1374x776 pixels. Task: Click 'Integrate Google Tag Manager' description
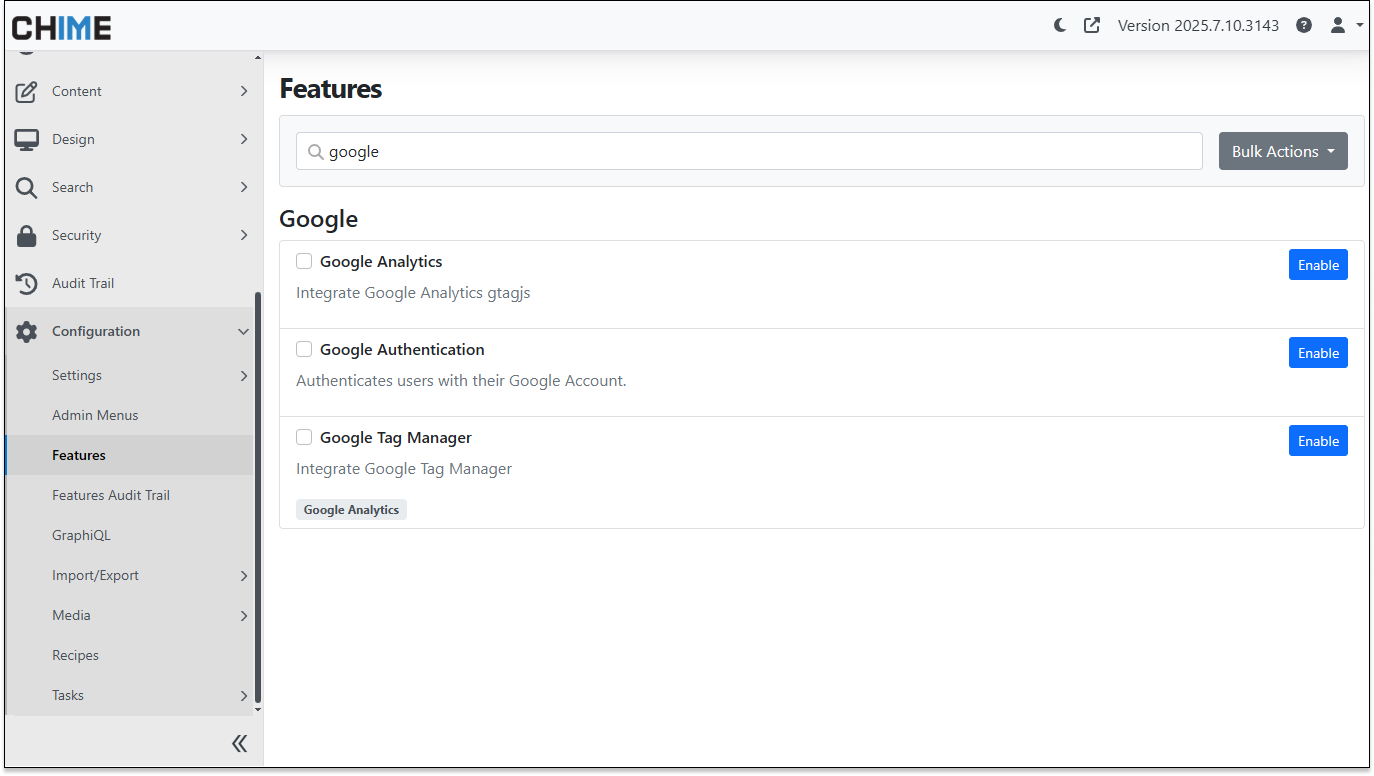404,469
